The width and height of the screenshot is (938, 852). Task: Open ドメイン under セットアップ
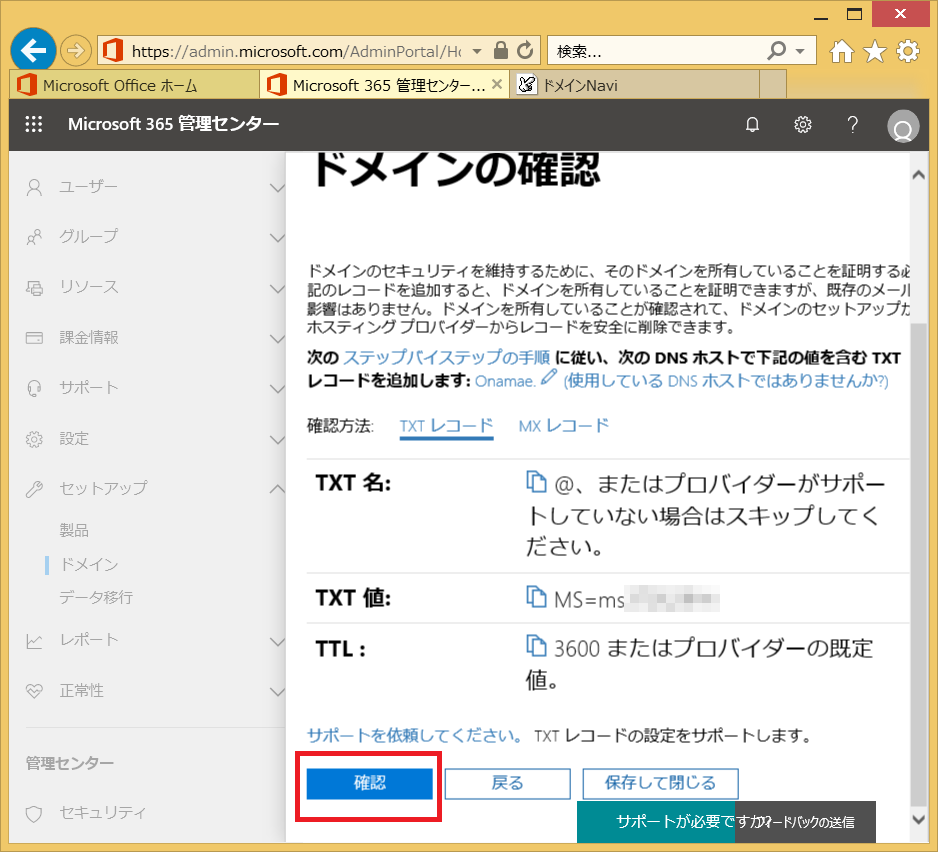pos(89,564)
